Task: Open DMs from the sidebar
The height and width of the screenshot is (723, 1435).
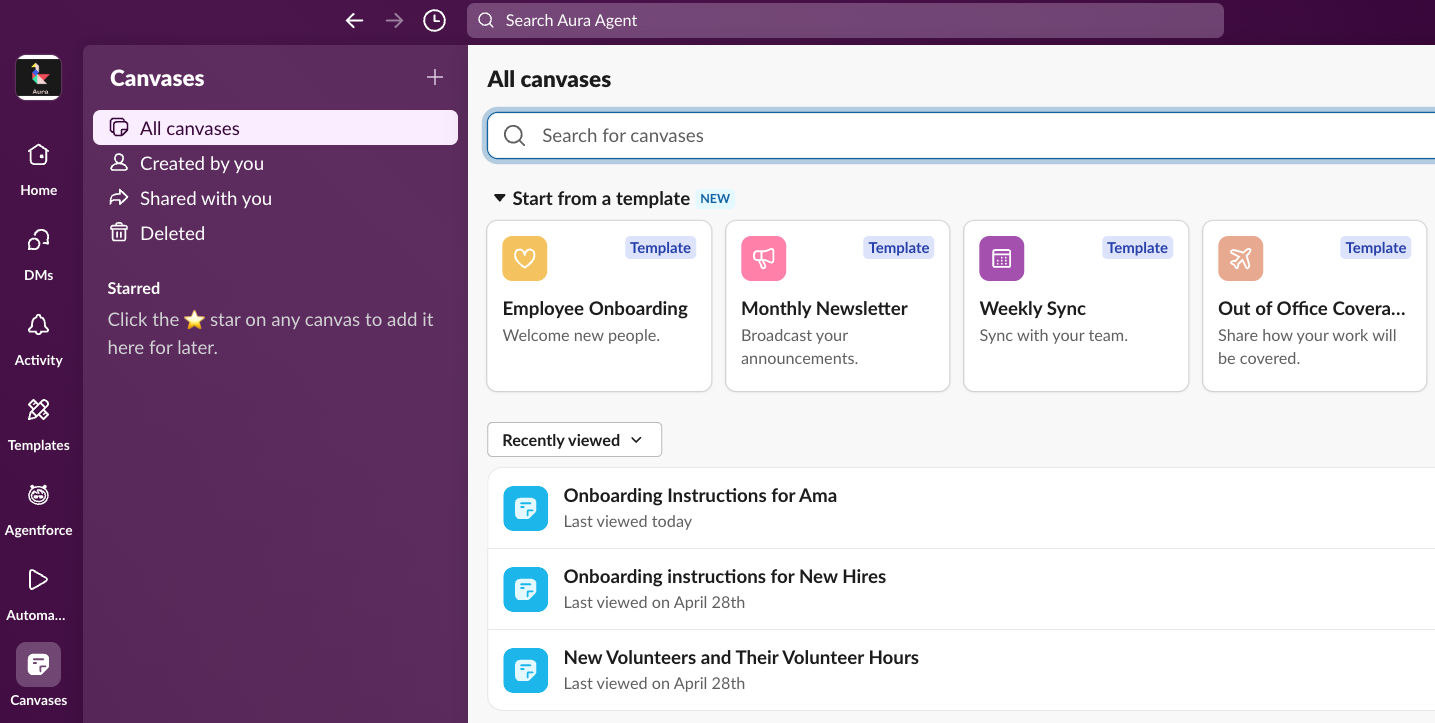Action: click(39, 253)
